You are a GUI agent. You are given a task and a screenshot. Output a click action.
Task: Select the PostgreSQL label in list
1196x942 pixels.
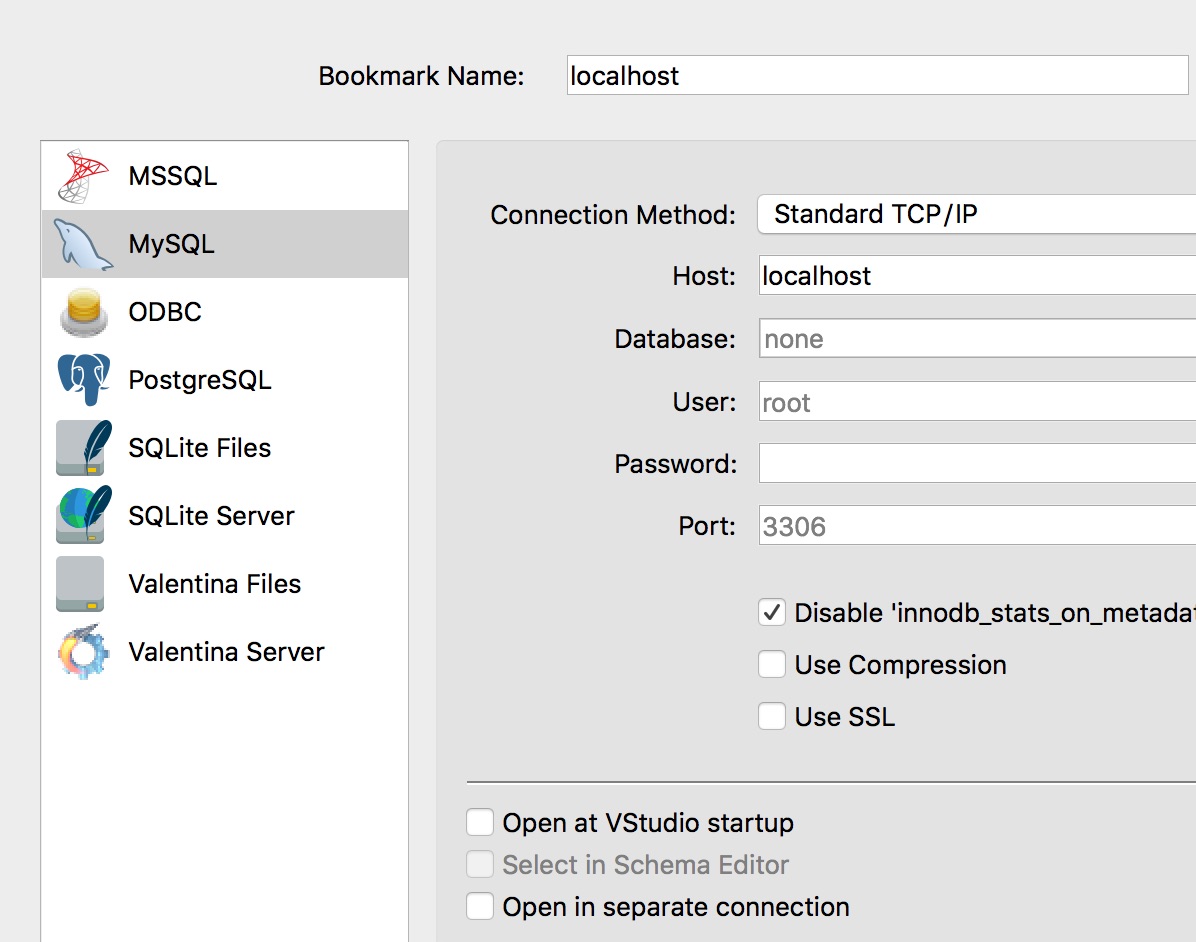(x=200, y=380)
